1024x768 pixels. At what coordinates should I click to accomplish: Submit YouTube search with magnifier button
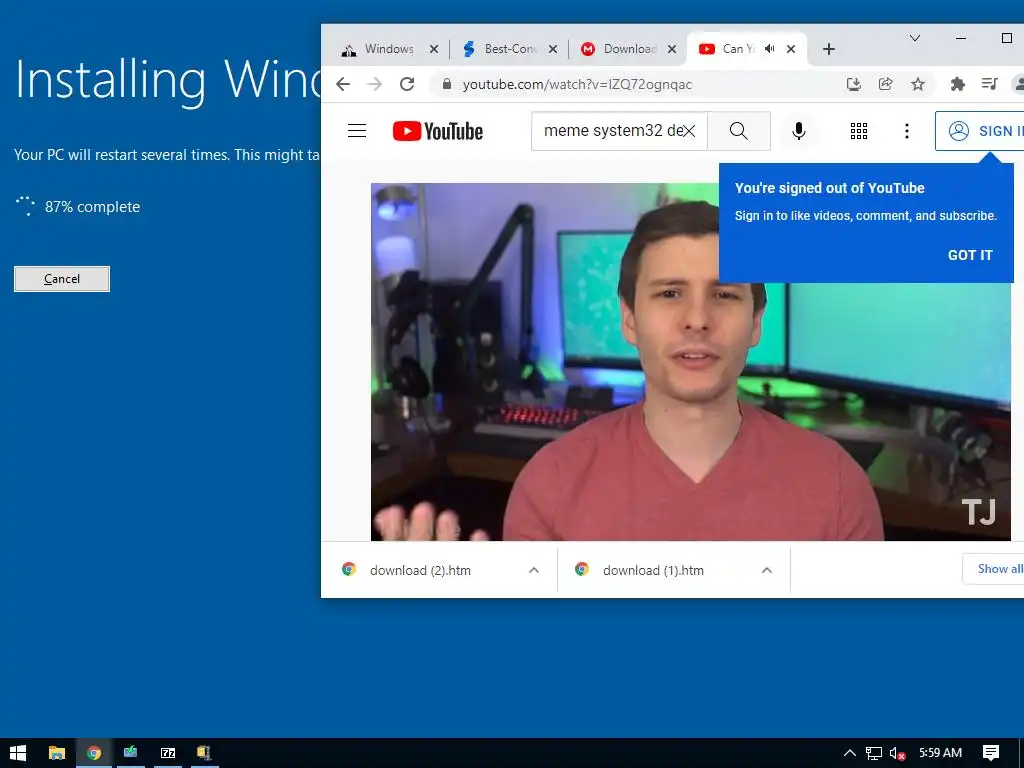[x=739, y=131]
